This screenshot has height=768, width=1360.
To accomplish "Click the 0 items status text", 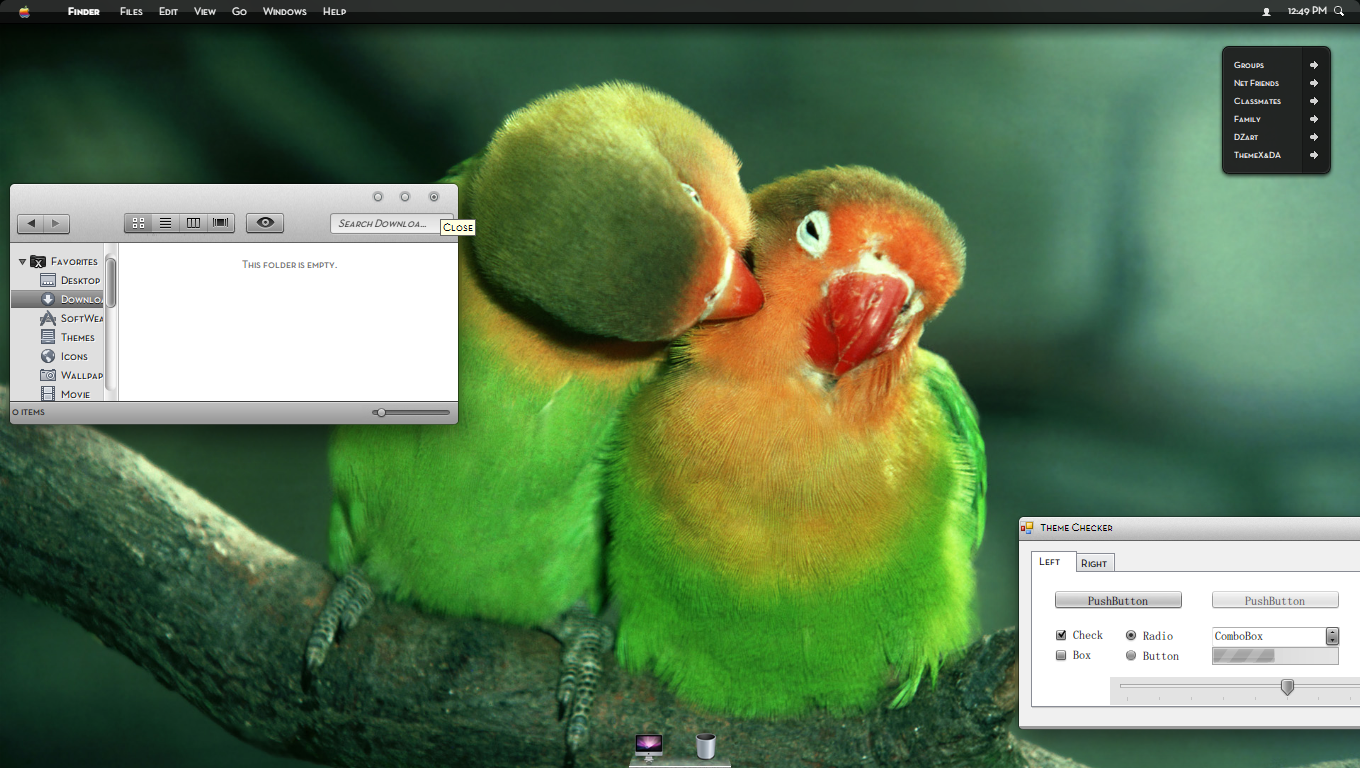I will click(29, 412).
